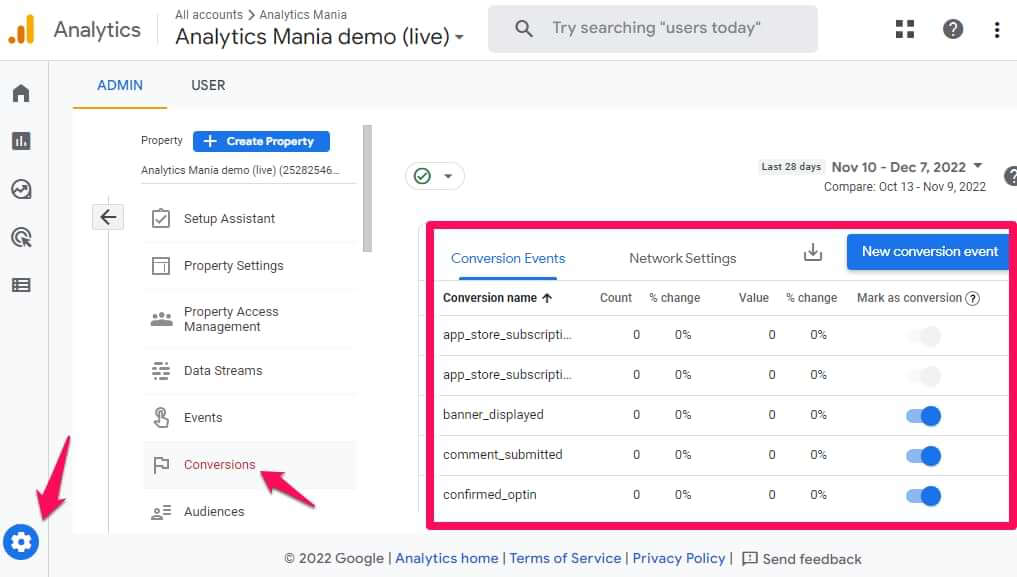Open the Analytics Mania demo property selector

point(319,38)
